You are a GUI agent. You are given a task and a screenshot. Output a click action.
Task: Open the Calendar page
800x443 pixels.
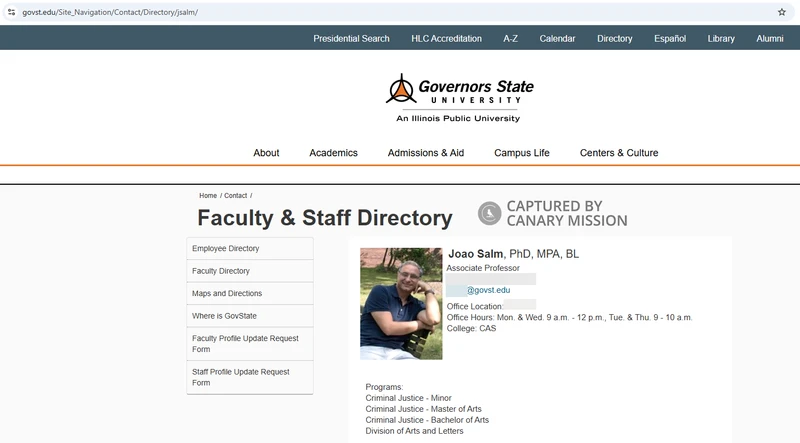pos(557,39)
